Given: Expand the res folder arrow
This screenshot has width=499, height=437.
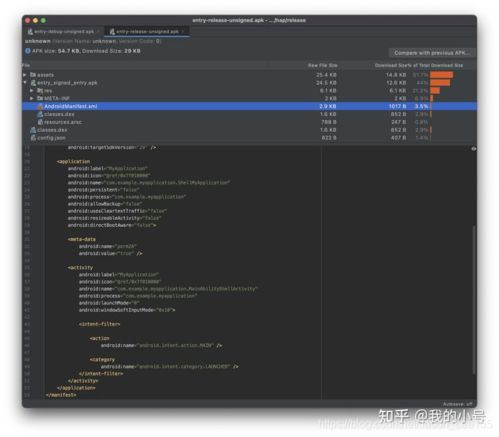Looking at the screenshot, I should pos(32,90).
